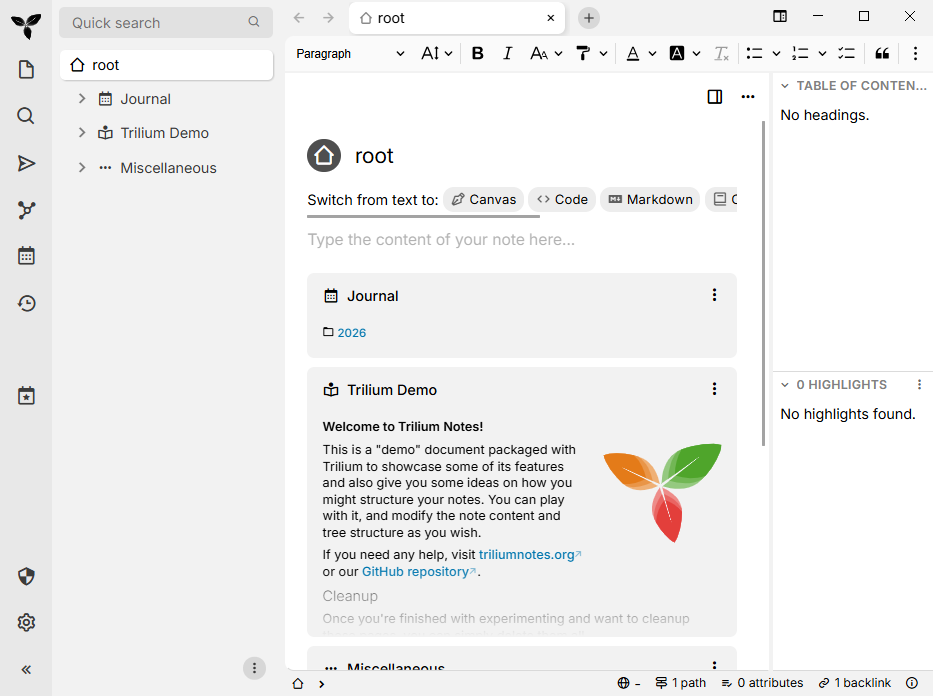Select Miscellaneous in note tree
Viewport: 933px width, 696px height.
168,168
